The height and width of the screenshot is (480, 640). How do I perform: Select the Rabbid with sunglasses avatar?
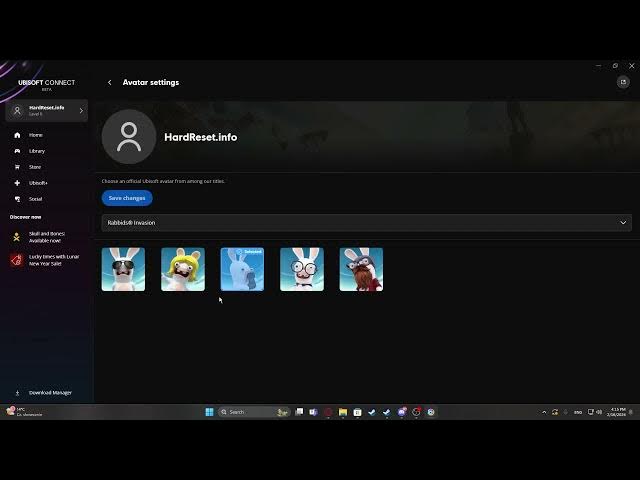[x=123, y=269]
